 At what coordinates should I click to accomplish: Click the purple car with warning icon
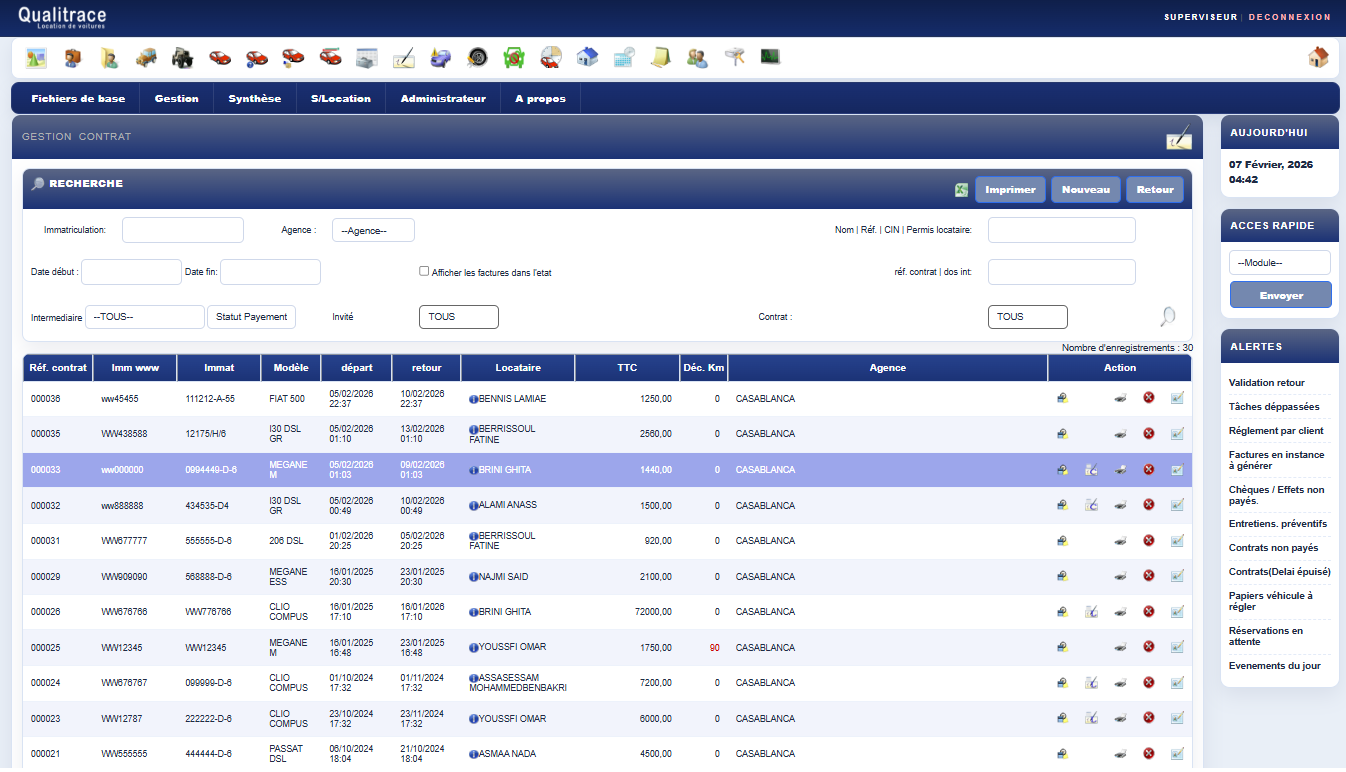[x=441, y=58]
